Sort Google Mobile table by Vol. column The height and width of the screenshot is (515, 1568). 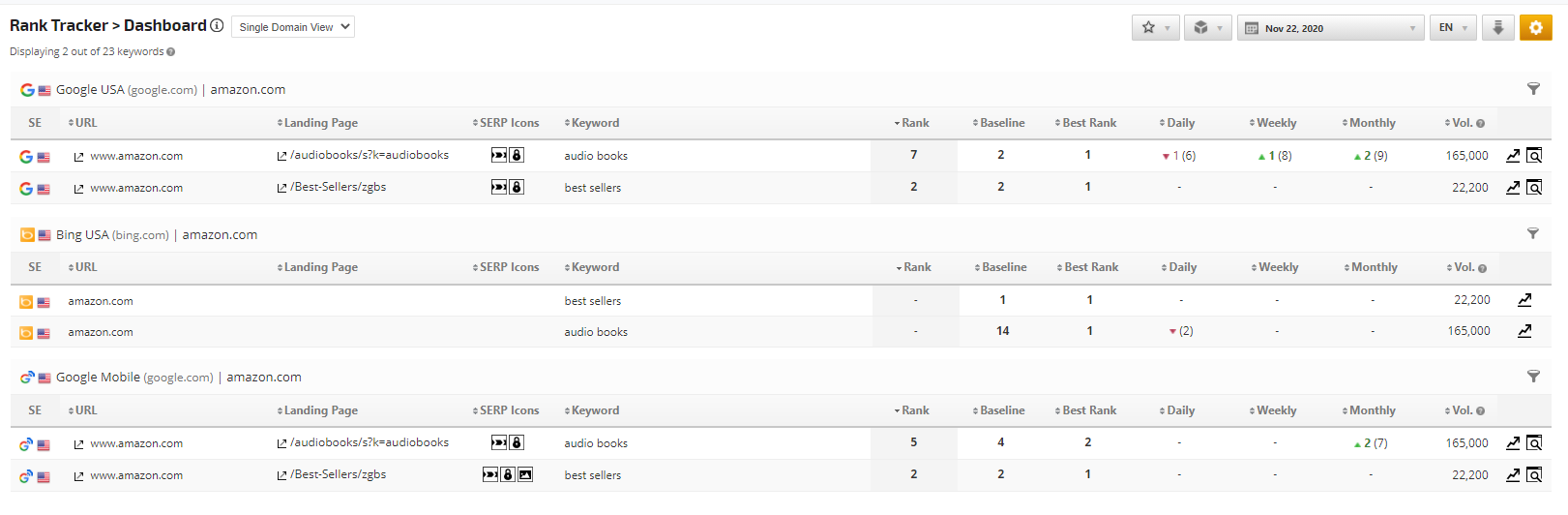1462,410
